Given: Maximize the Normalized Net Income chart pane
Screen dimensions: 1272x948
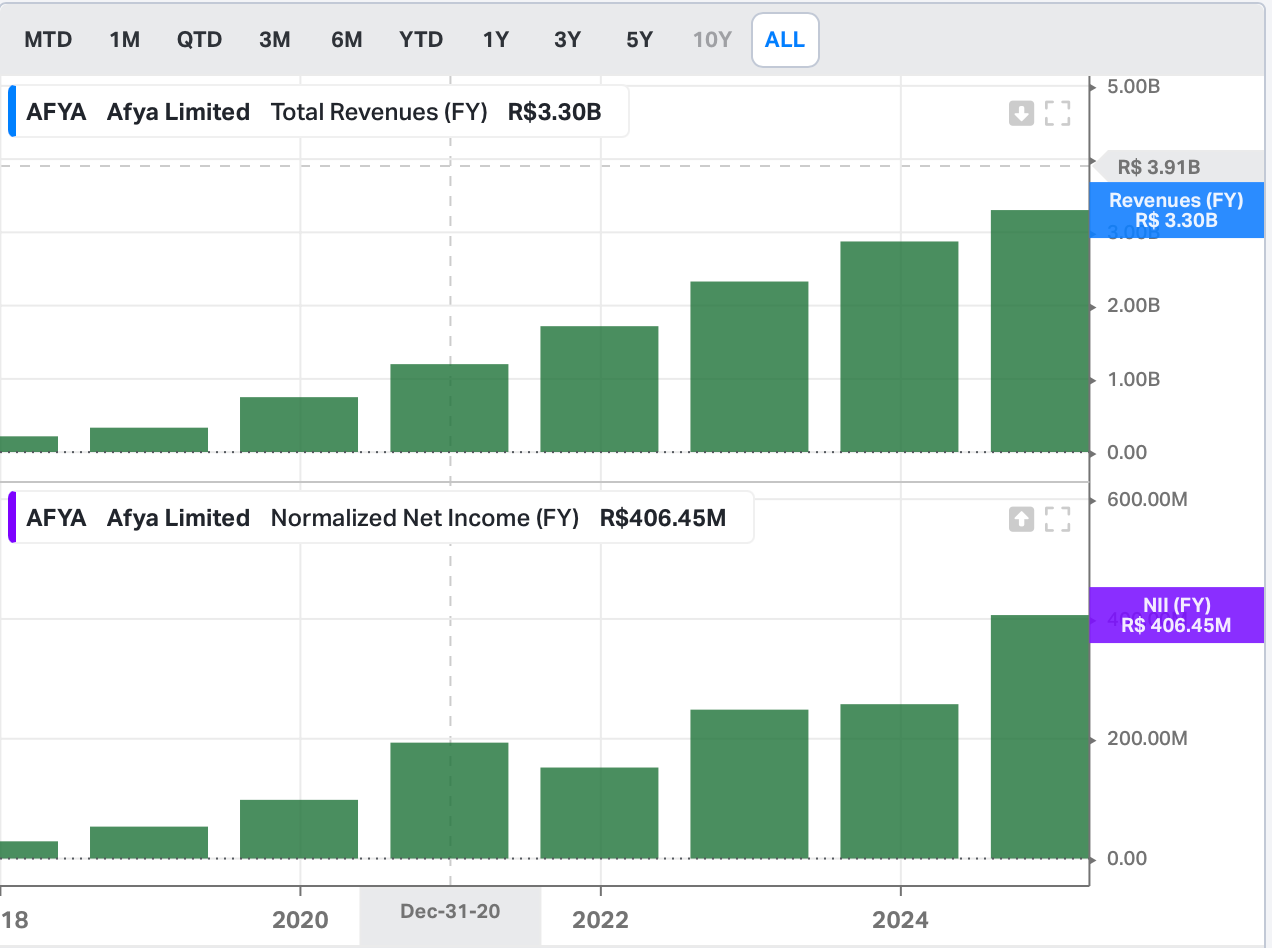Looking at the screenshot, I should [x=1058, y=519].
